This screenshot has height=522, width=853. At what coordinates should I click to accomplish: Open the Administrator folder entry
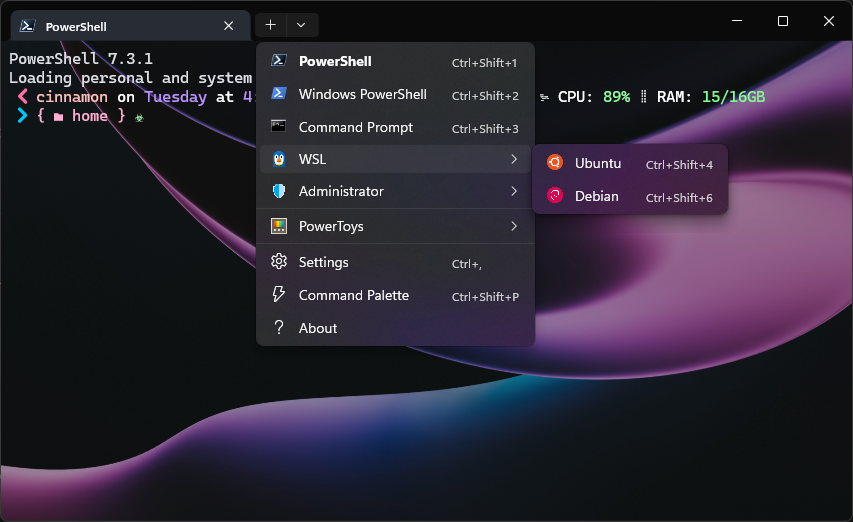tap(395, 191)
